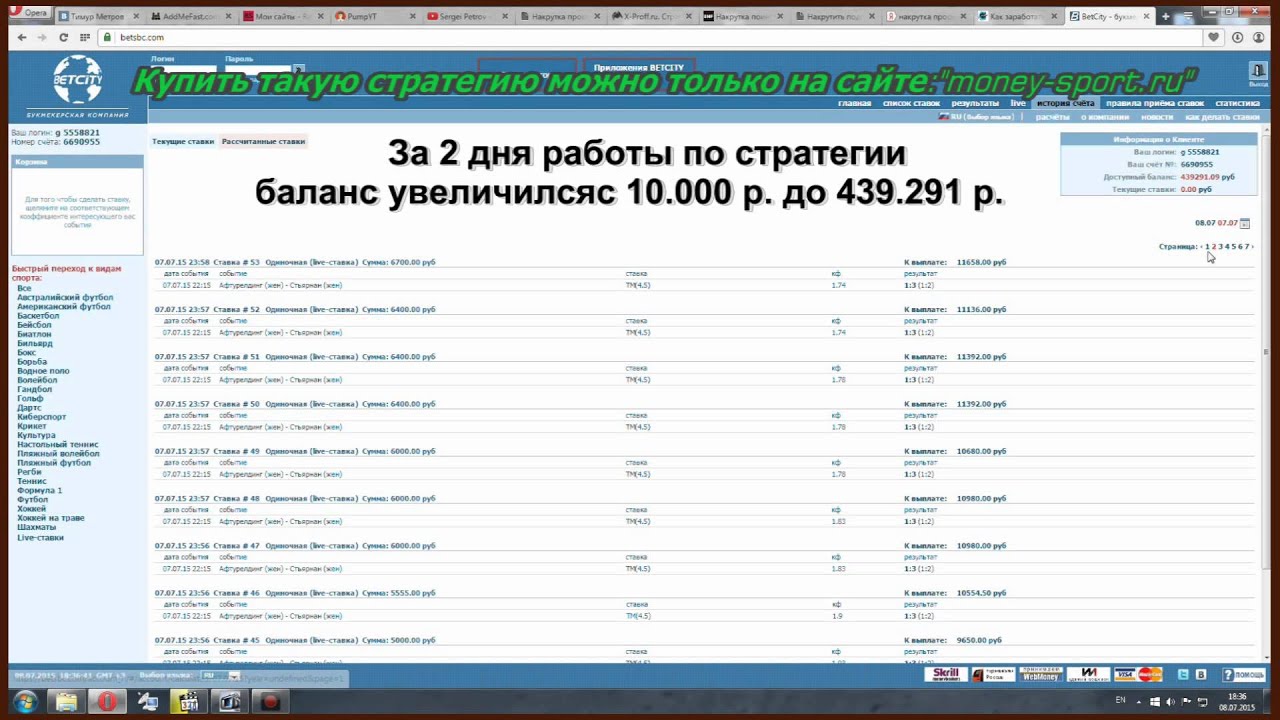Open the live menu item
Viewport: 1280px width, 720px height.
1018,103
